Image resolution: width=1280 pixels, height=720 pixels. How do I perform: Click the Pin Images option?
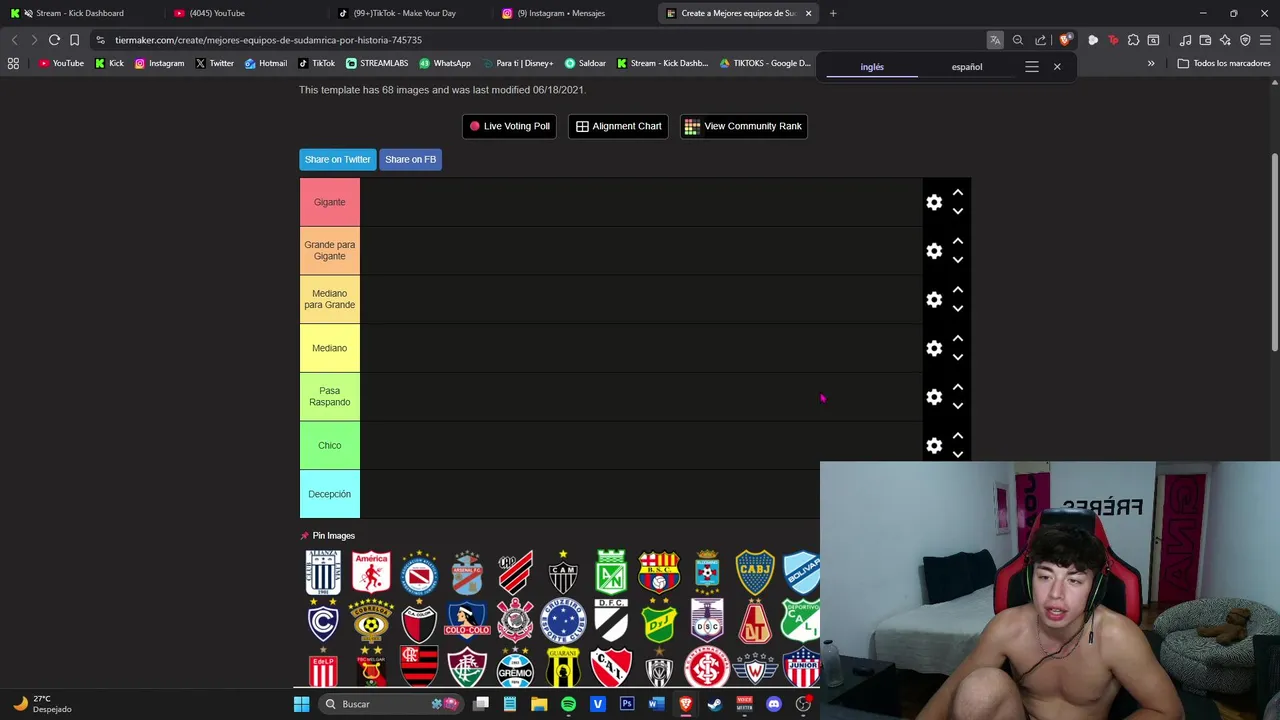(x=327, y=536)
